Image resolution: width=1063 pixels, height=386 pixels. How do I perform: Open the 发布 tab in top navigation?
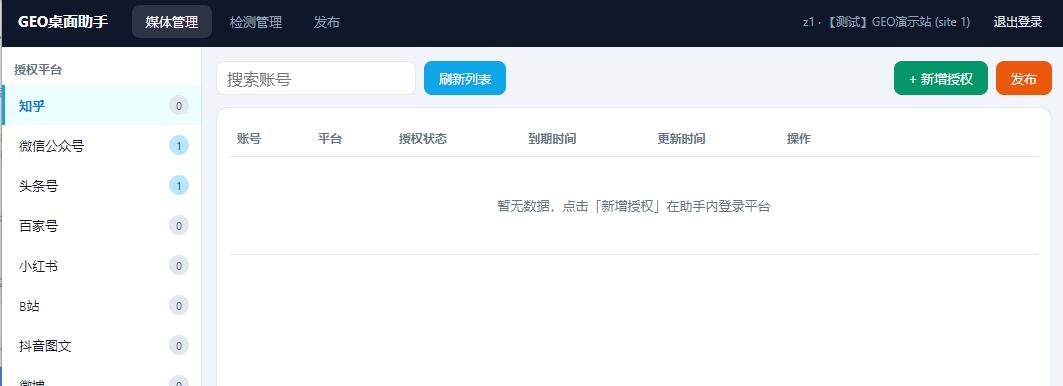(x=327, y=22)
